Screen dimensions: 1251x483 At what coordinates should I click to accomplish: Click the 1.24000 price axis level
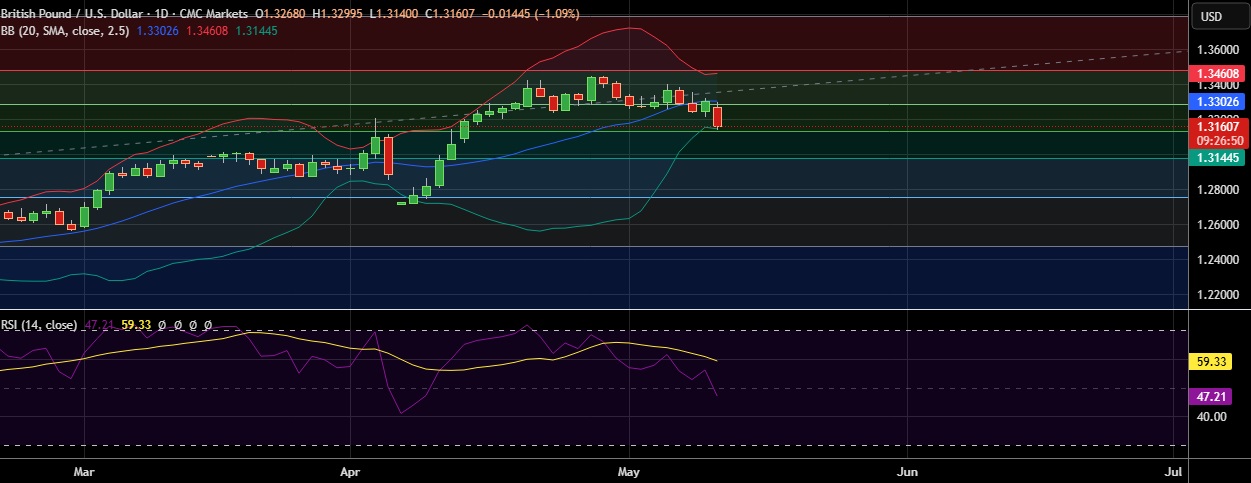pyautogui.click(x=1219, y=260)
